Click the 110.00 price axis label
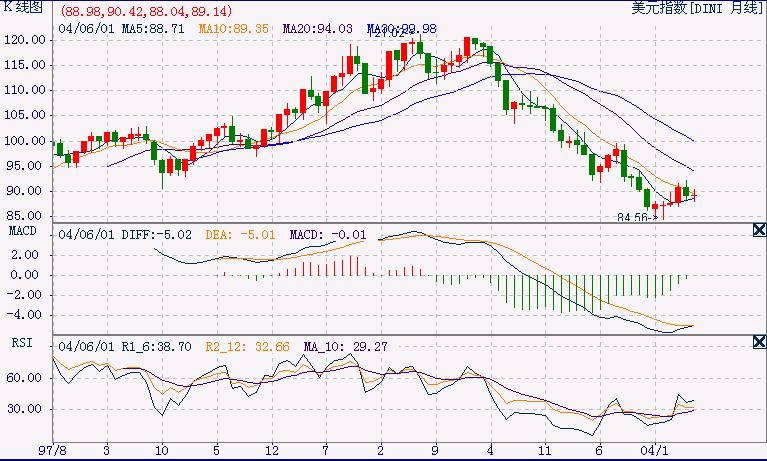 [x=25, y=90]
